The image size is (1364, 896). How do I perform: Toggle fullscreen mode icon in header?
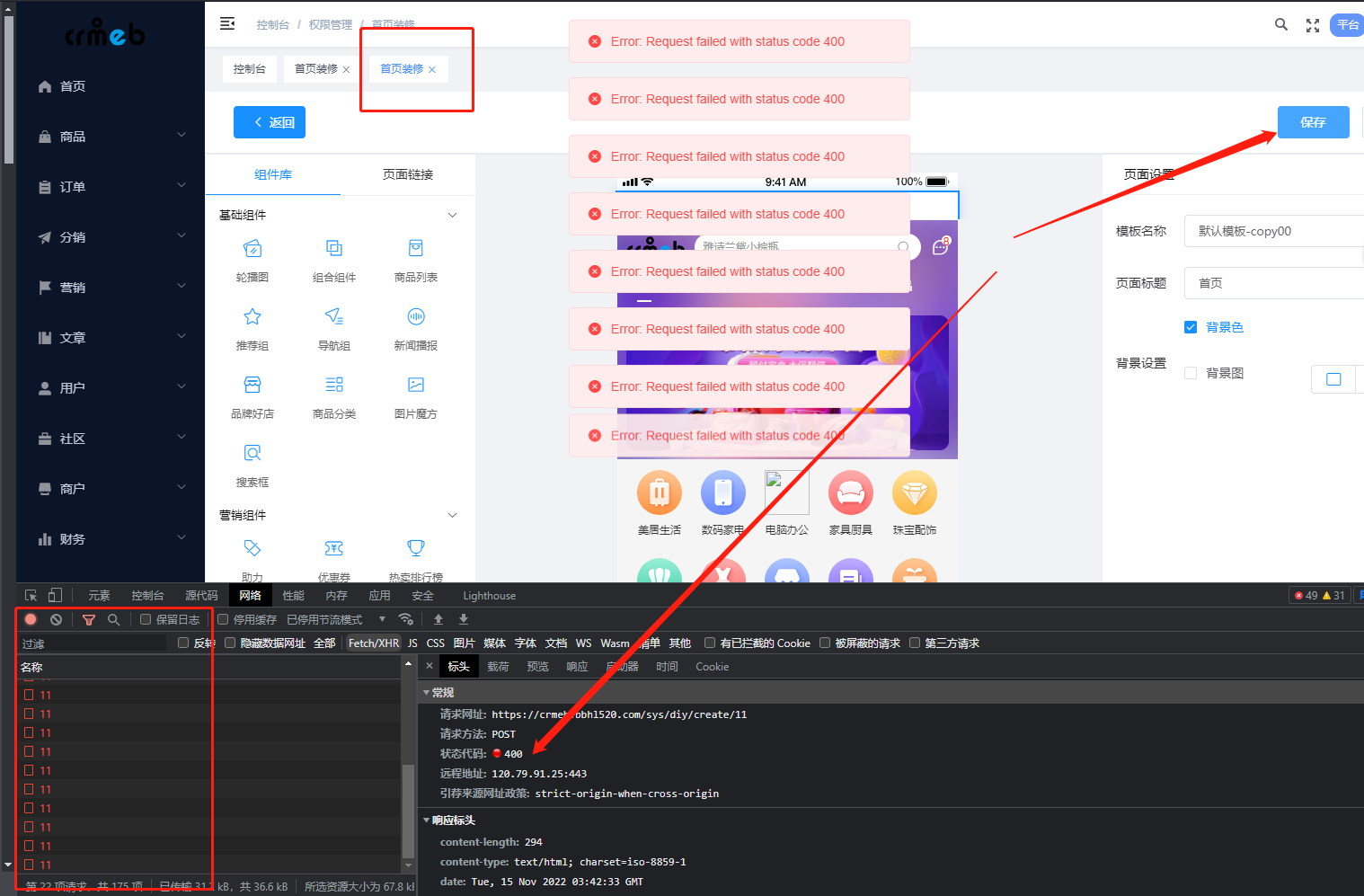click(x=1313, y=25)
